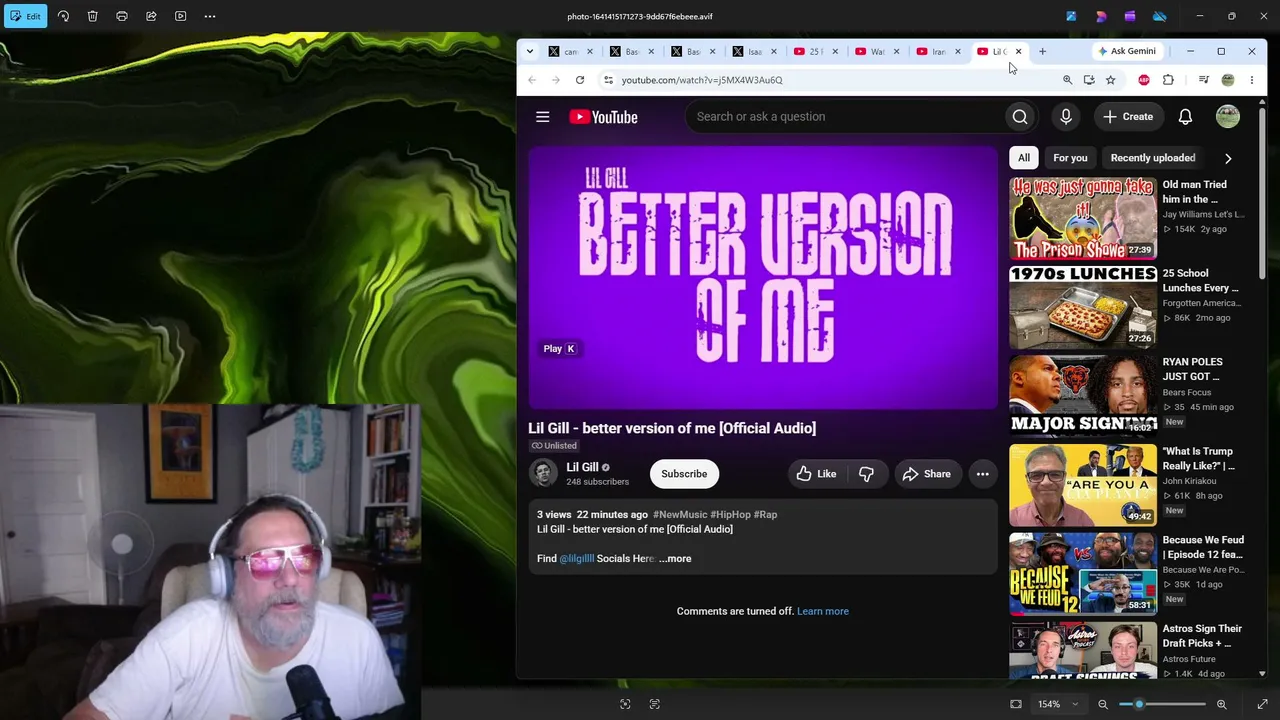Image resolution: width=1280 pixels, height=720 pixels.
Task: Click the install app icon in address bar
Action: tap(1089, 80)
